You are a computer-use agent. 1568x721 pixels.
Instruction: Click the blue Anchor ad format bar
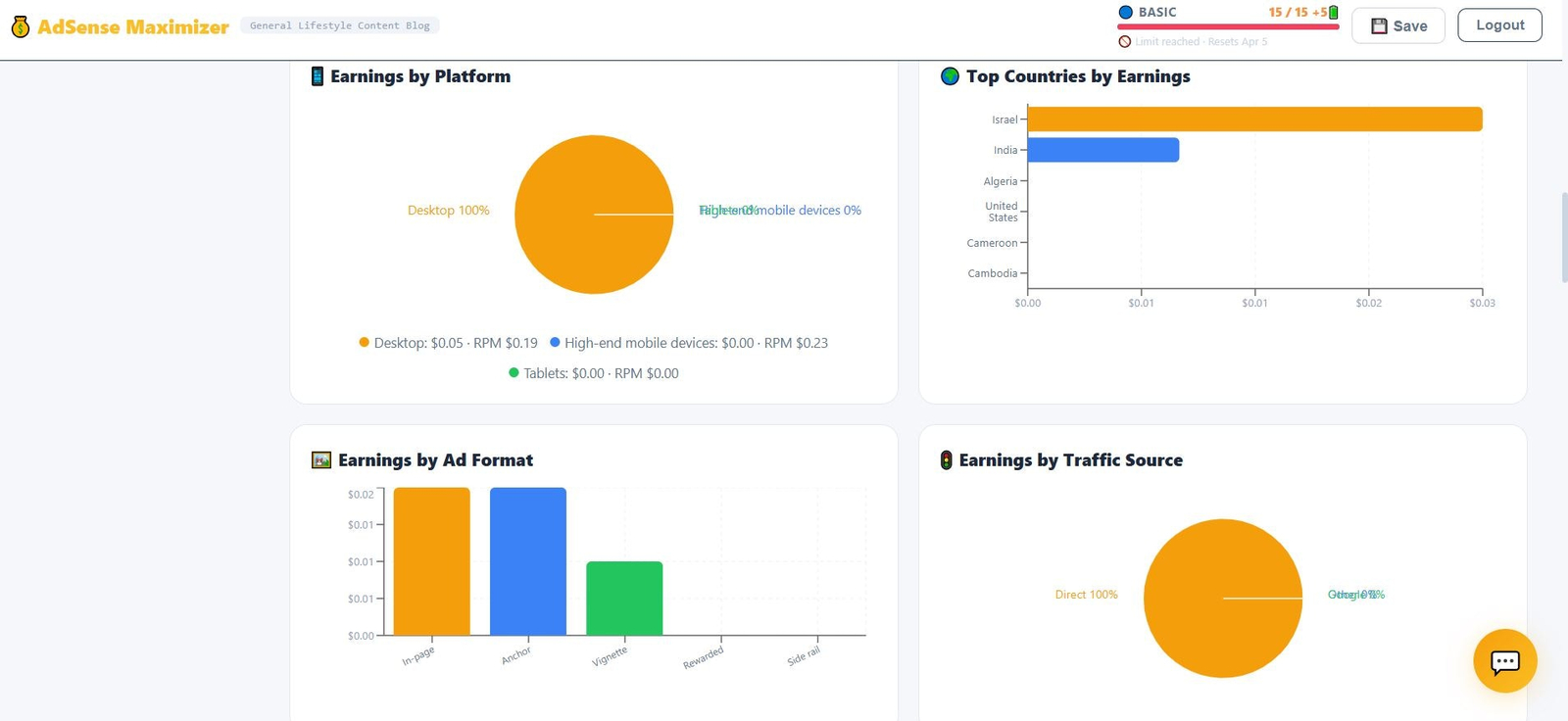[x=527, y=561]
